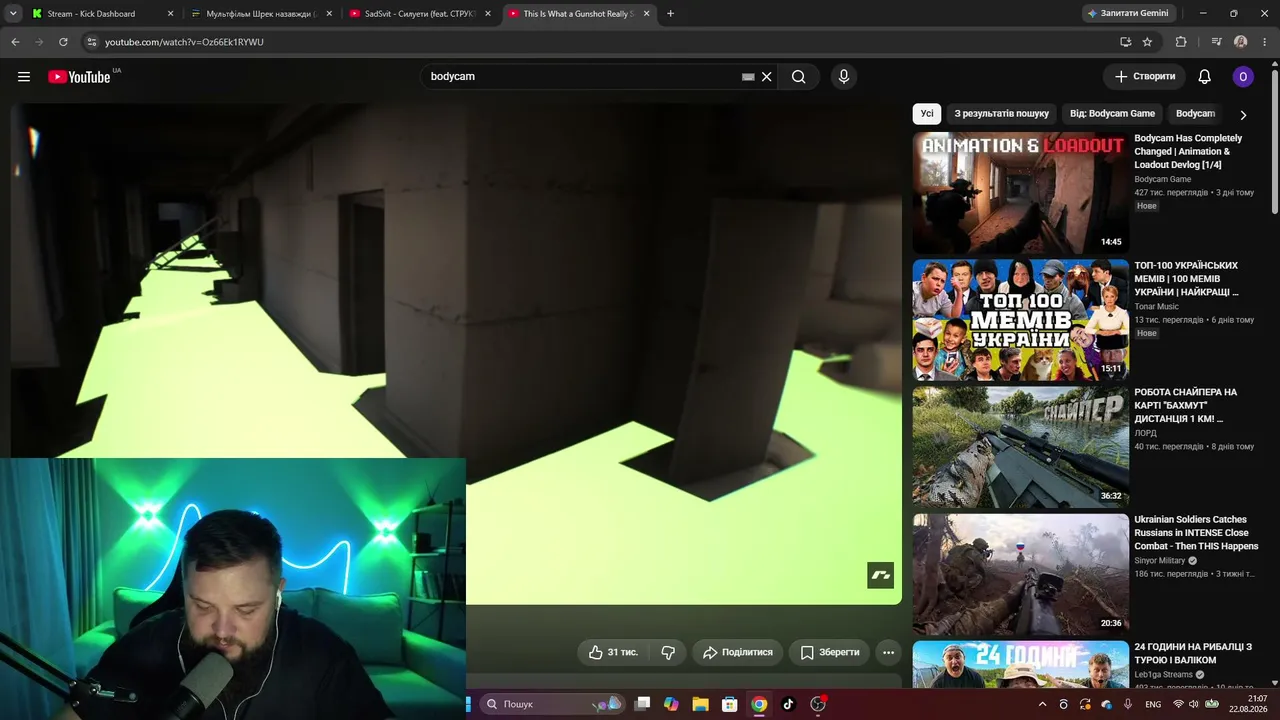This screenshot has width=1280, height=720.
Task: Share the video with Поділитися
Action: click(738, 652)
